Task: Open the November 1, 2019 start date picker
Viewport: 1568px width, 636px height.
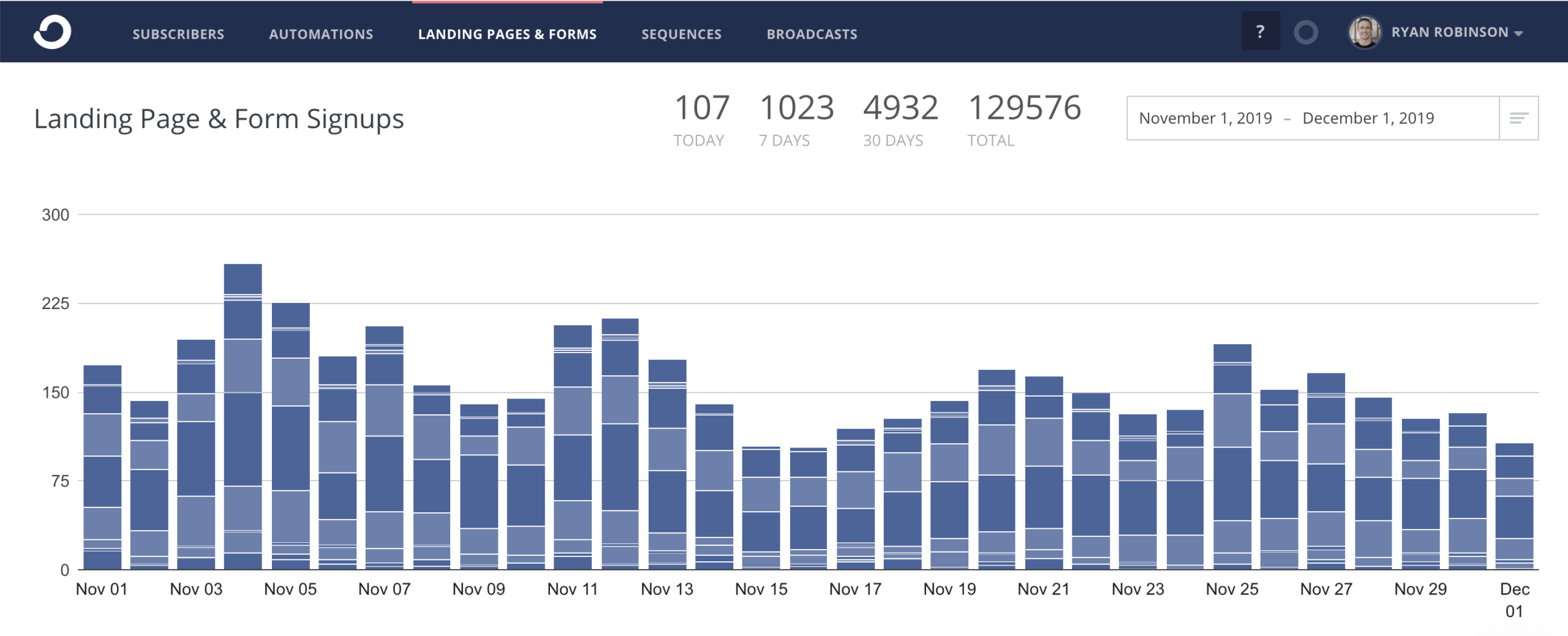Action: pyautogui.click(x=1205, y=118)
